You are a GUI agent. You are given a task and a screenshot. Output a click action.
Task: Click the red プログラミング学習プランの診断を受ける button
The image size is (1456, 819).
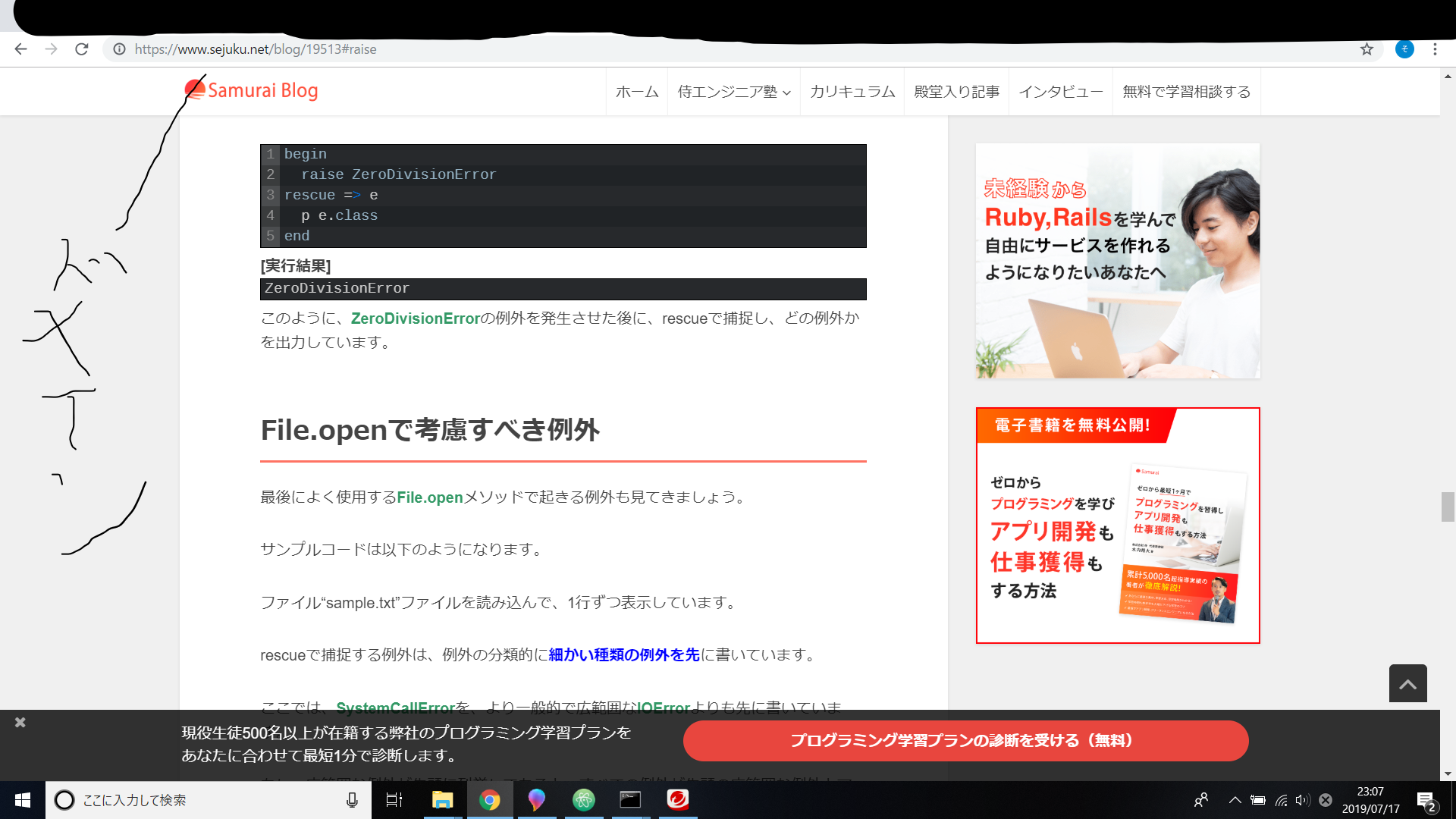click(965, 741)
